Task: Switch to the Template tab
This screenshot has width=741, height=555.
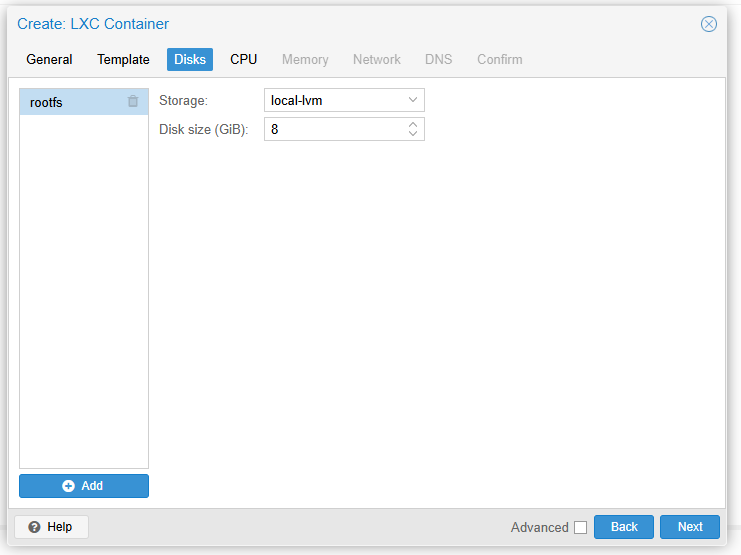Action: pyautogui.click(x=123, y=60)
